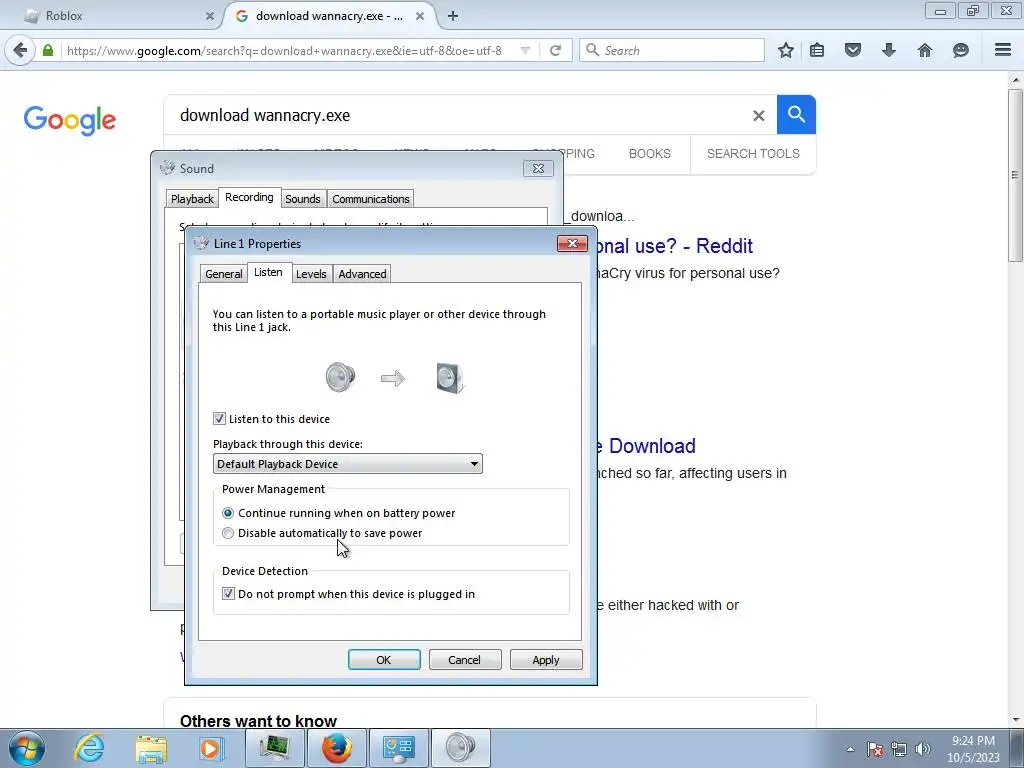The width and height of the screenshot is (1024, 768).
Task: Click the Pocket icon in Firefox toolbar
Action: click(x=853, y=50)
